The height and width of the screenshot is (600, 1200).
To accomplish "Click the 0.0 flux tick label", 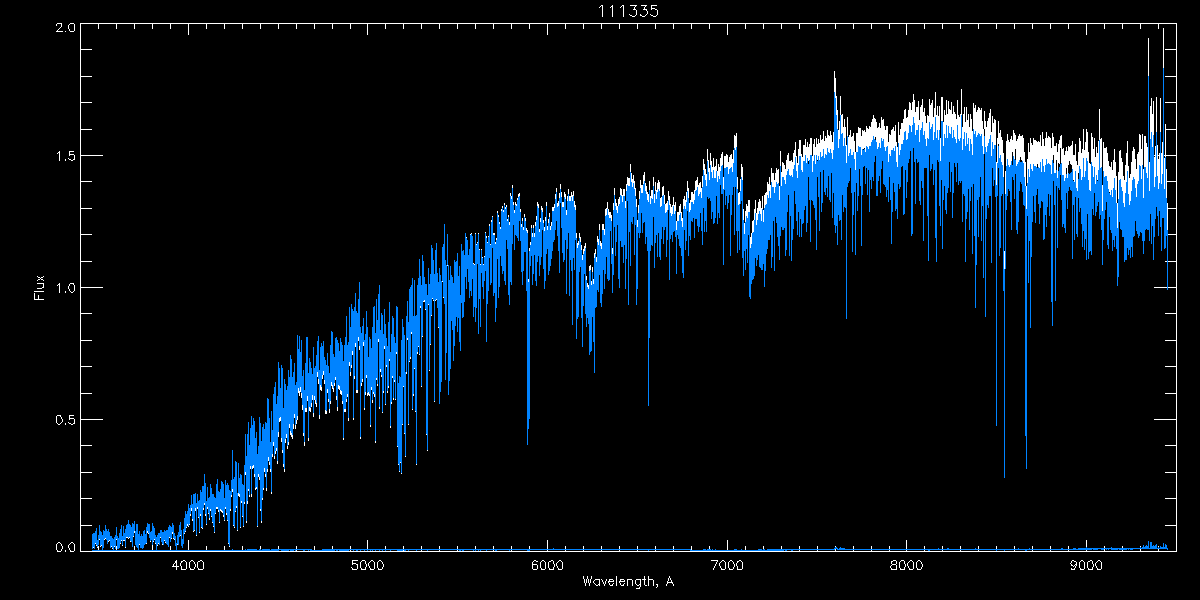I will coord(66,547).
